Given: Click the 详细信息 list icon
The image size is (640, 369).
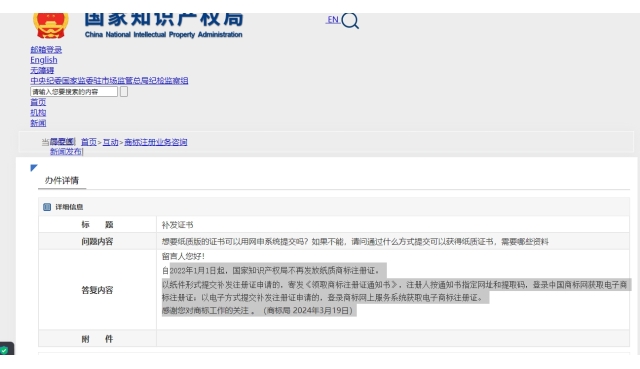Looking at the screenshot, I should coord(47,207).
